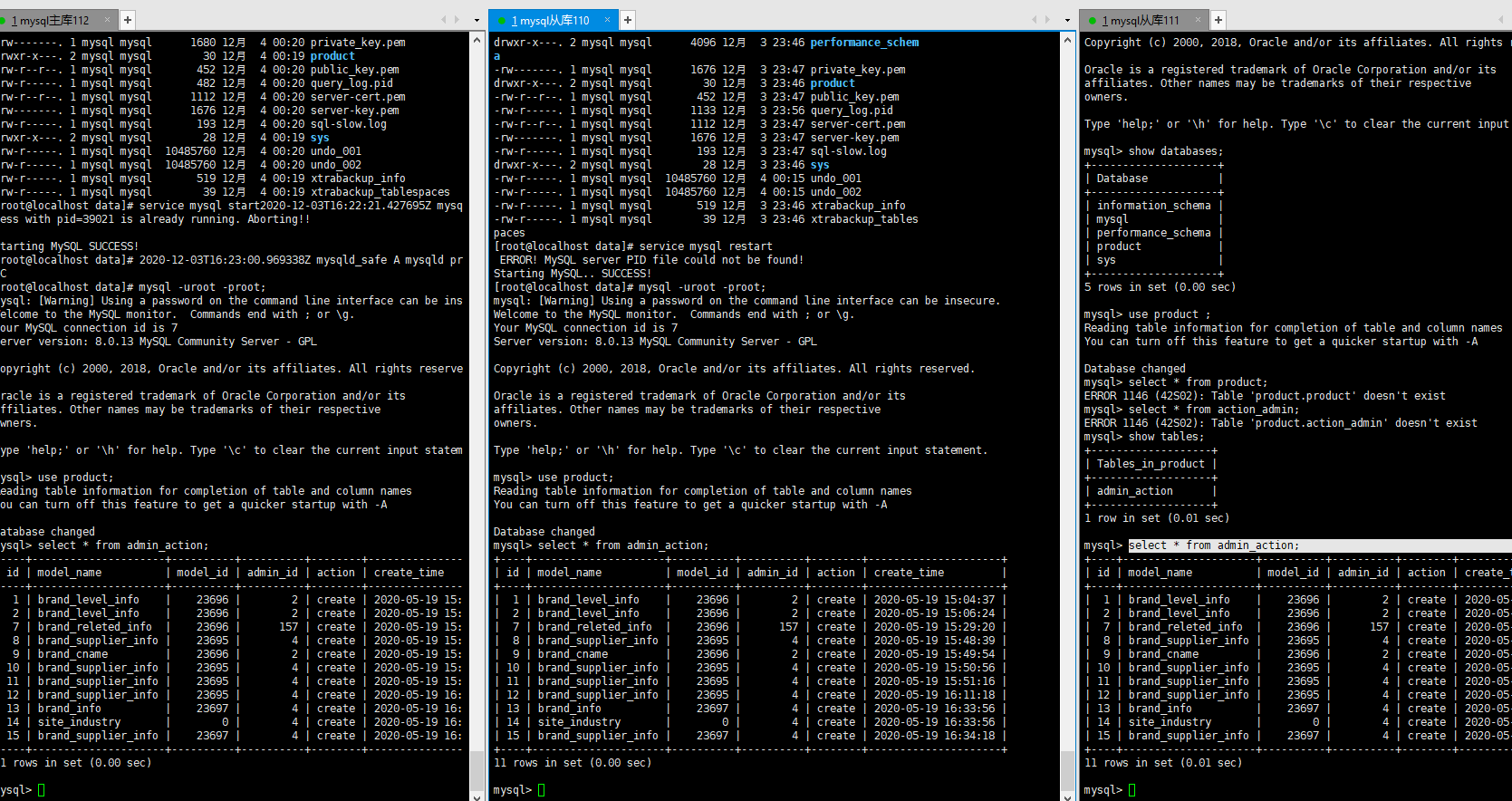Click scrollbar up arrow in mysql主库112 terminal

click(x=477, y=41)
